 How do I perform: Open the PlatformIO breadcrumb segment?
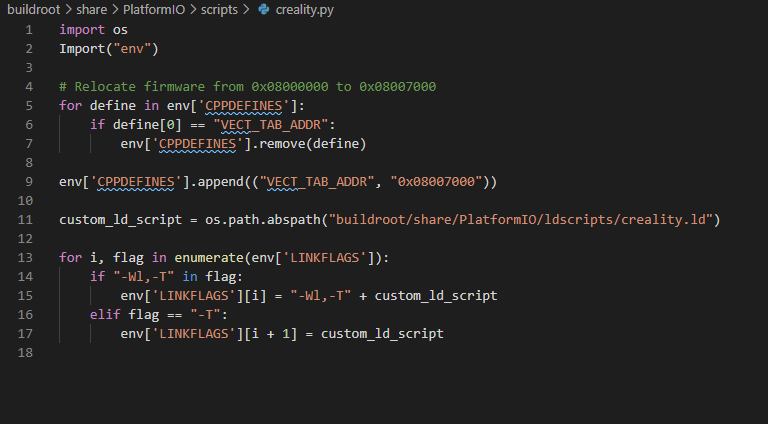point(154,9)
